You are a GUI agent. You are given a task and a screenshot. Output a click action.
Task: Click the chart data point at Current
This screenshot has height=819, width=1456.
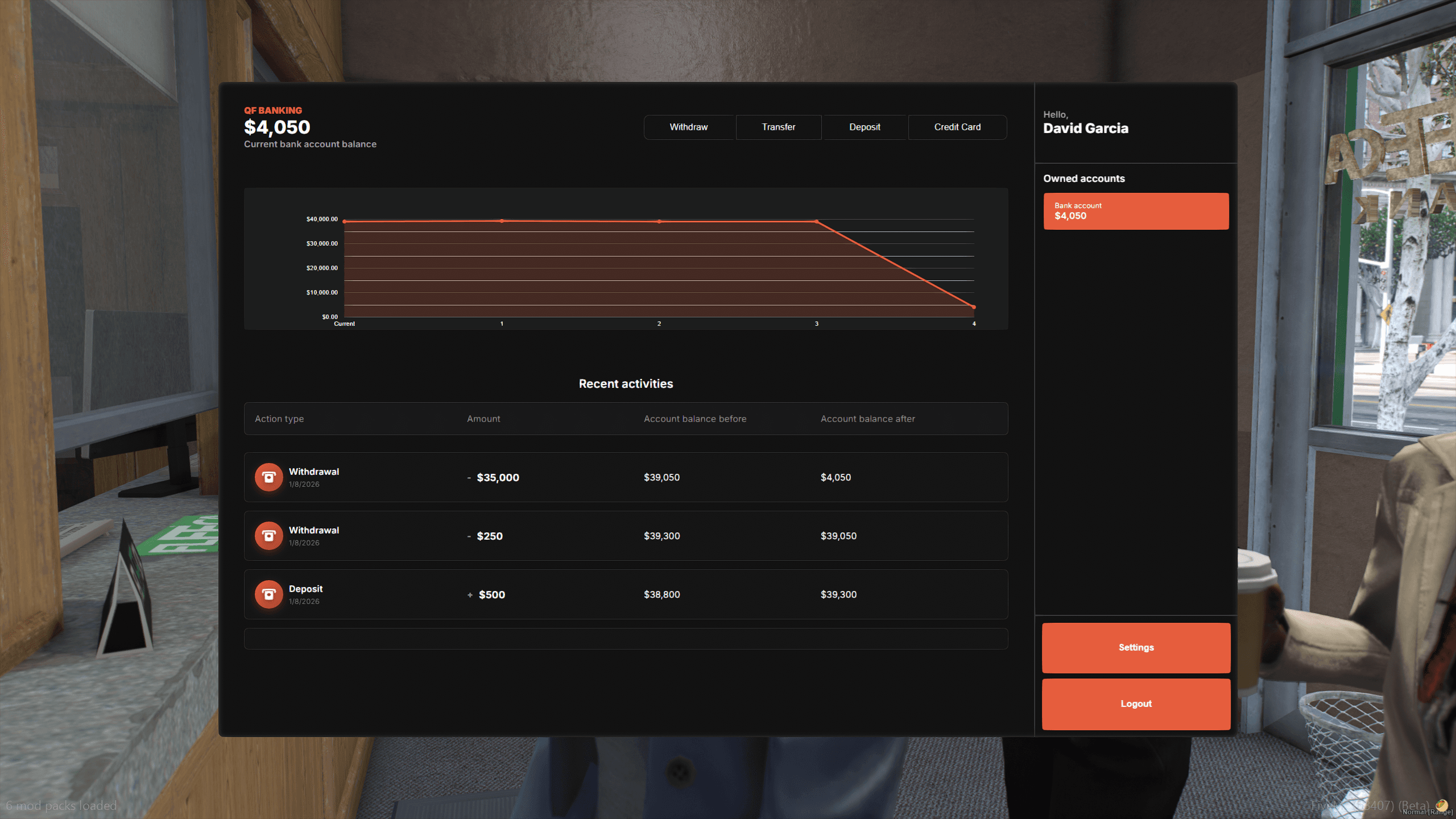tap(345, 221)
